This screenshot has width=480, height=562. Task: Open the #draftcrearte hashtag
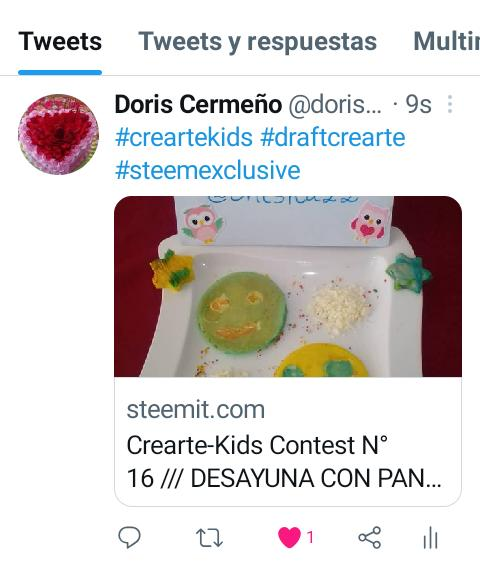click(x=333, y=138)
